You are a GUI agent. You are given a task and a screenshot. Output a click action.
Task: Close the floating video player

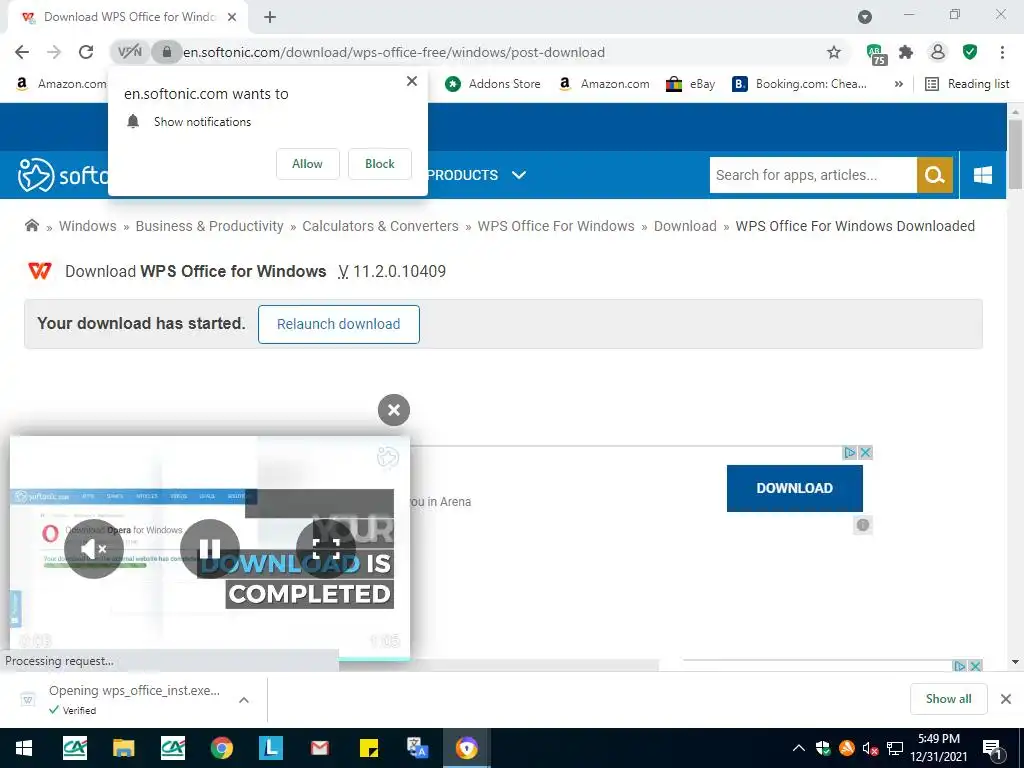click(394, 410)
